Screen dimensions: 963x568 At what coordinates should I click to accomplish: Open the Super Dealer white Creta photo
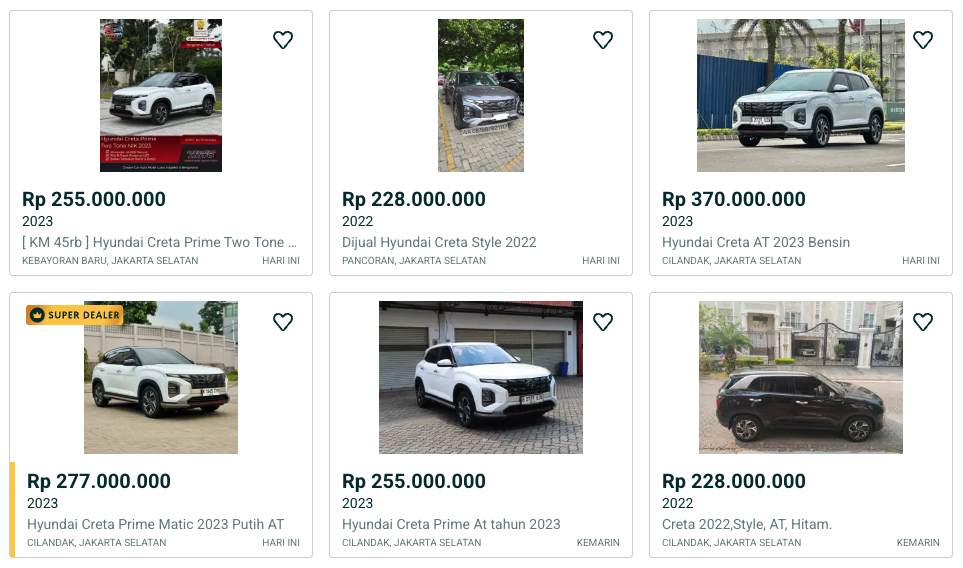(x=161, y=378)
